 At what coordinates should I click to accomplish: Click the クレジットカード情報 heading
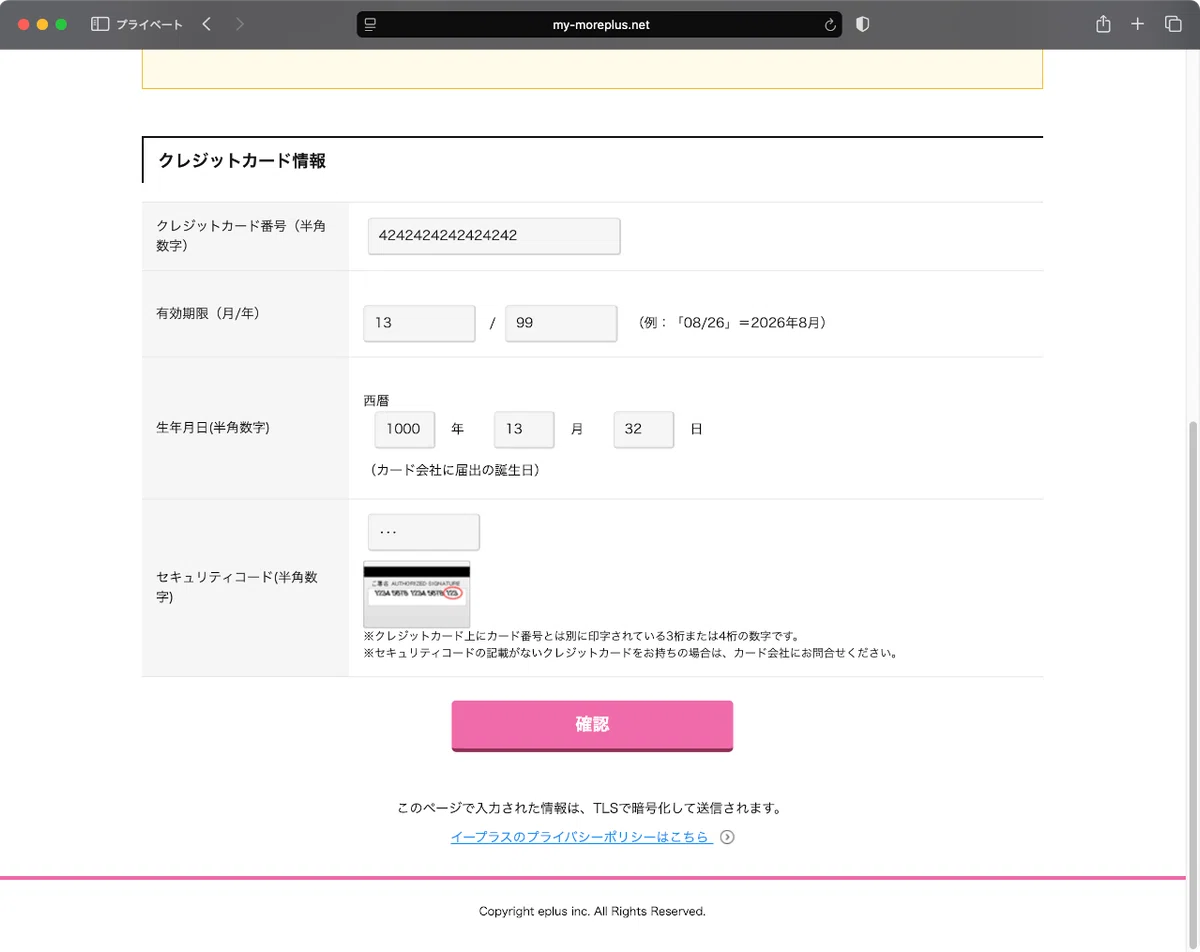click(242, 161)
